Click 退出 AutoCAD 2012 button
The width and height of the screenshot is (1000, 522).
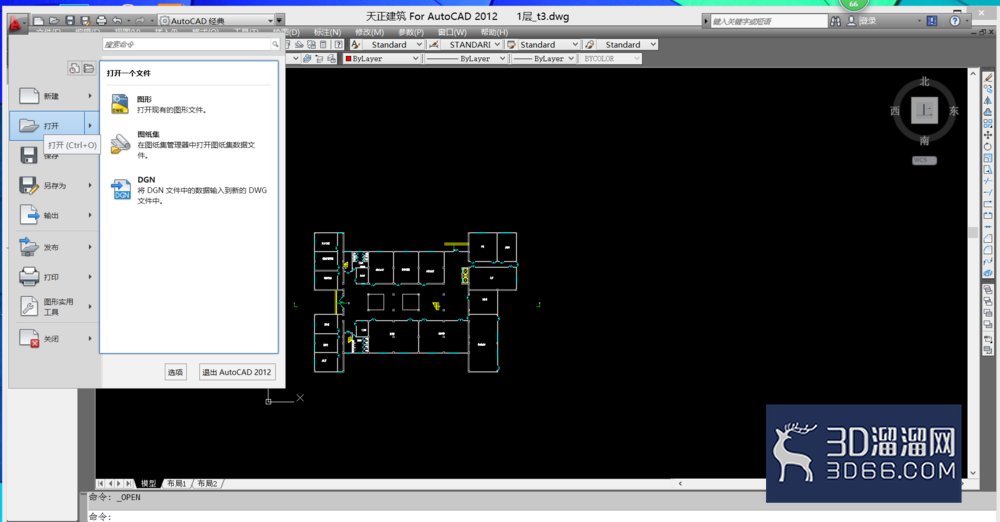[x=237, y=372]
